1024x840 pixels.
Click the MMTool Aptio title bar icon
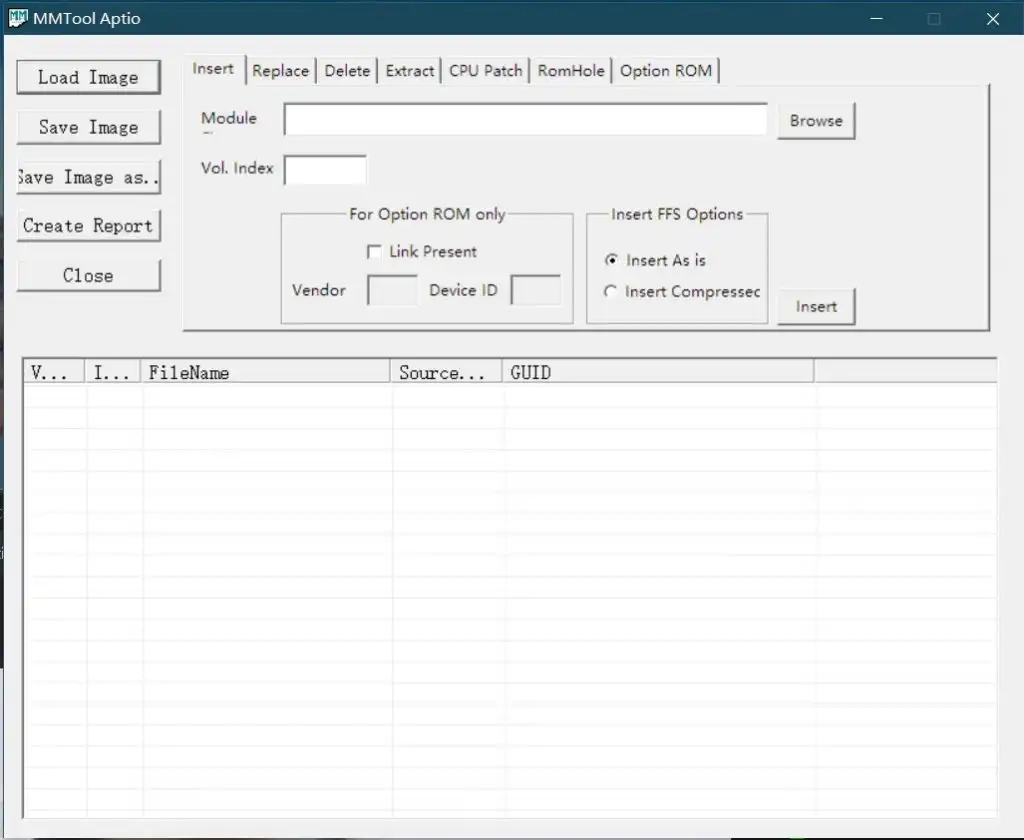pyautogui.click(x=17, y=18)
